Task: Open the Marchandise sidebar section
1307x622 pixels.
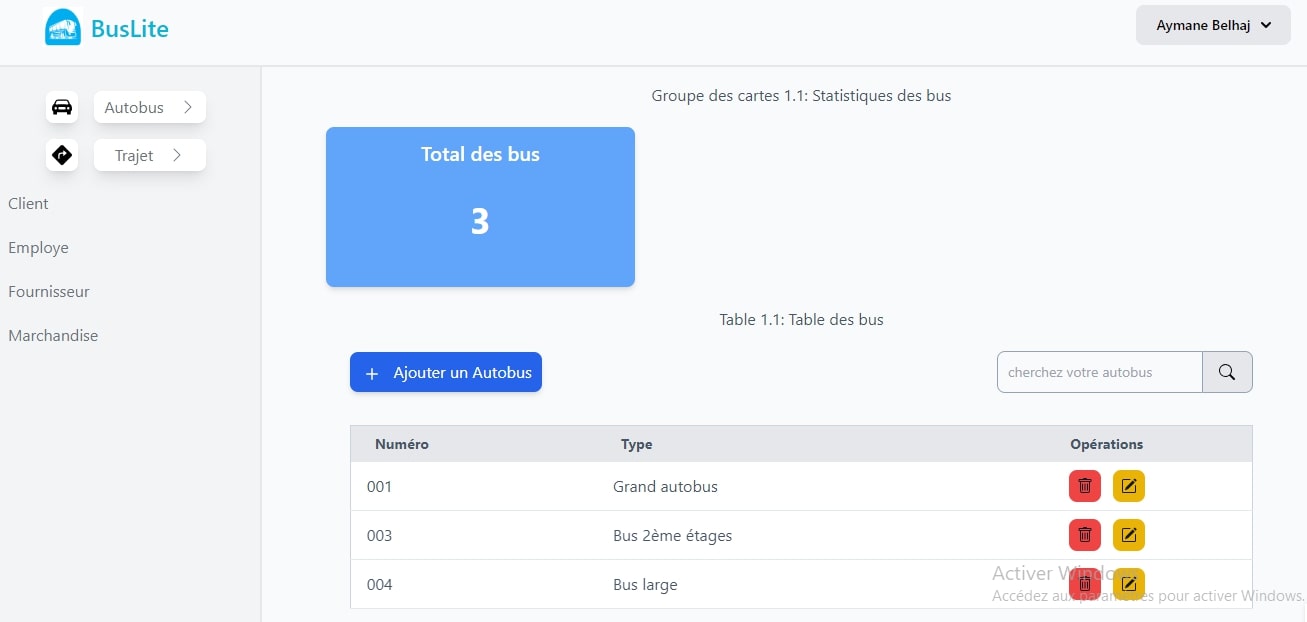Action: tap(53, 335)
